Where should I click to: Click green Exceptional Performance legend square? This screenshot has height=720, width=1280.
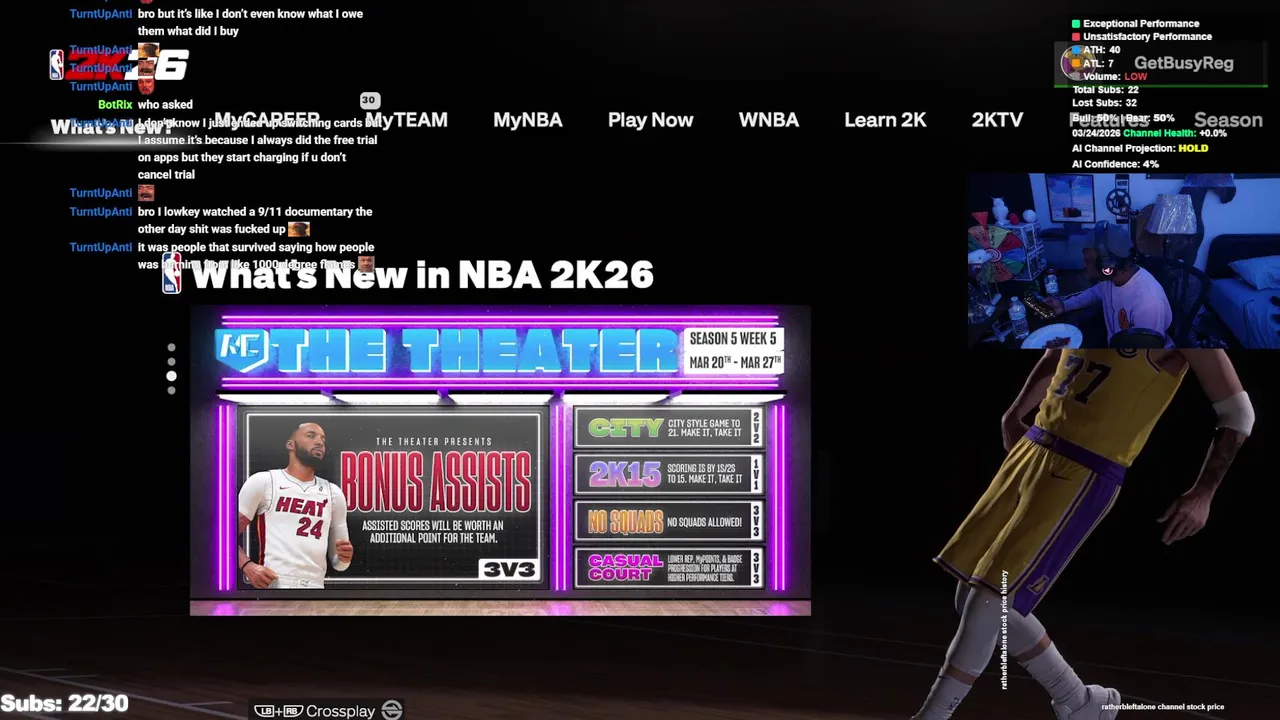pos(1076,24)
